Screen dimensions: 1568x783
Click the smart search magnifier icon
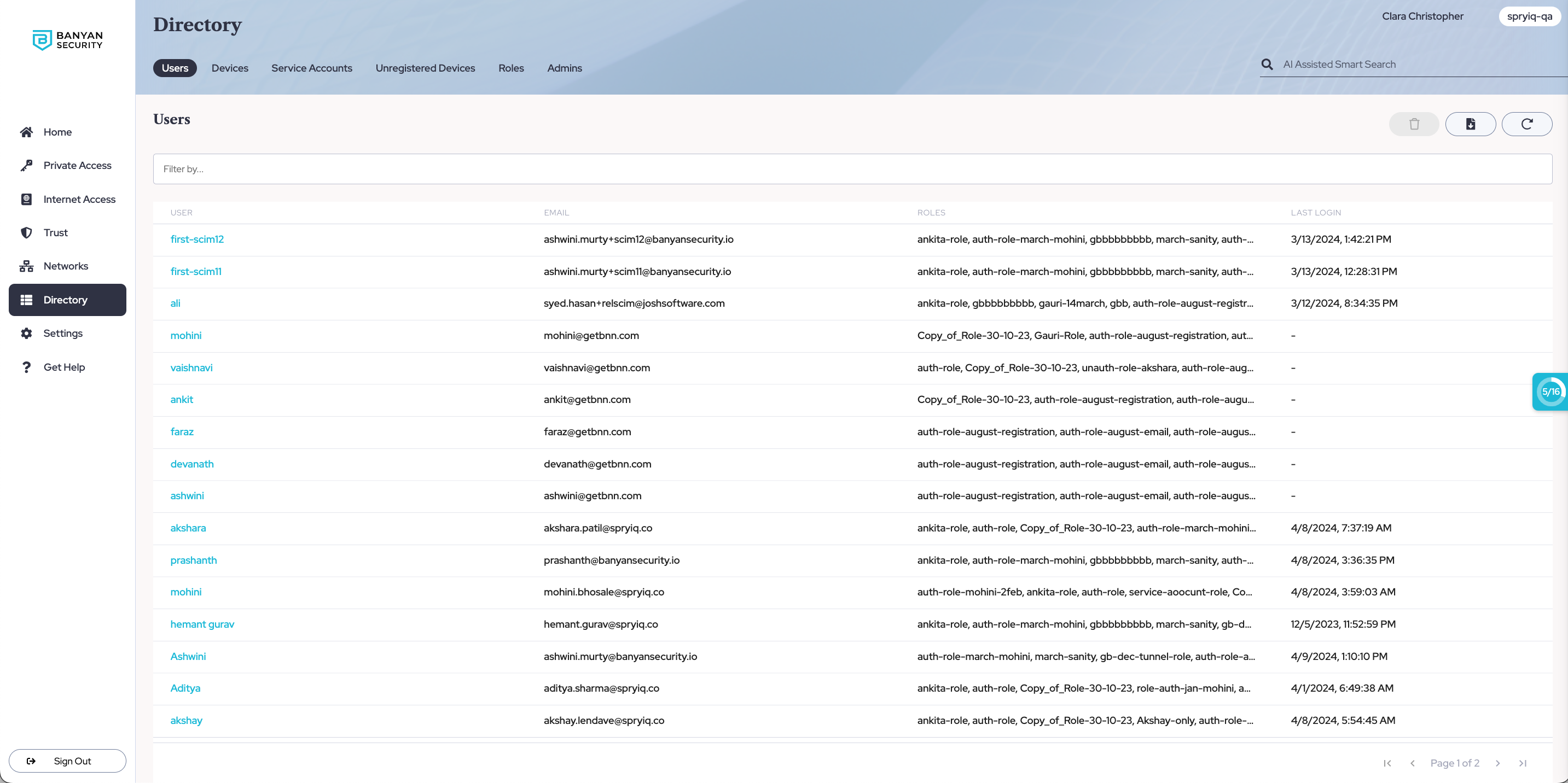[1267, 65]
